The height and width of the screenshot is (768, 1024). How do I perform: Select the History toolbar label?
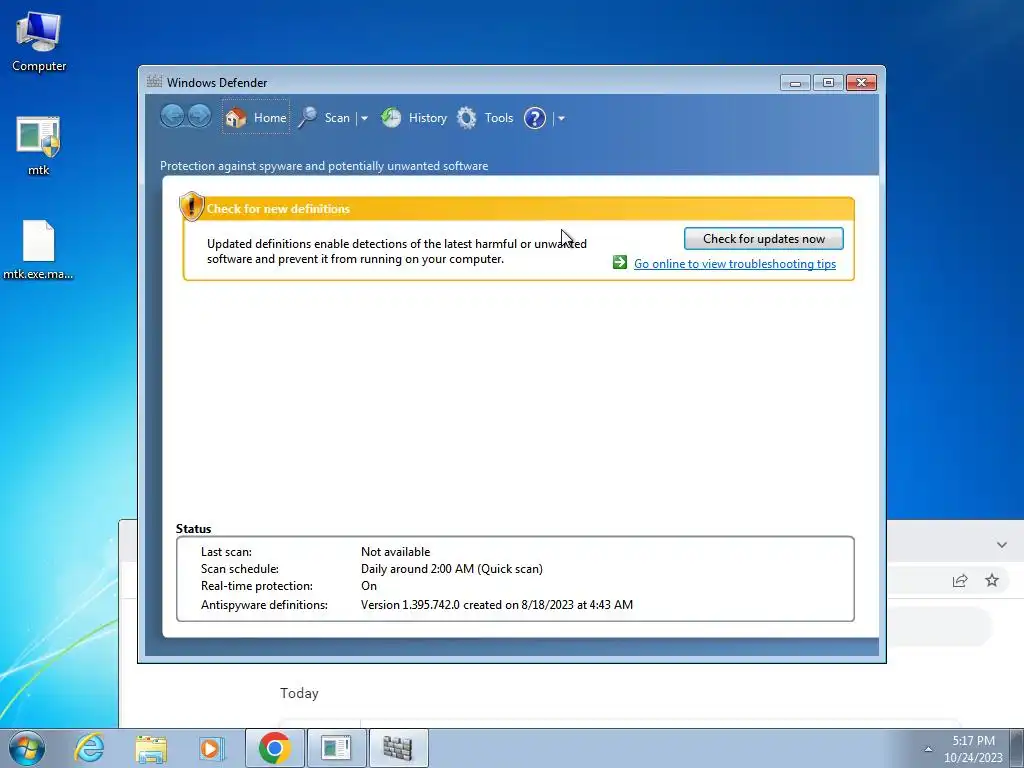point(428,118)
